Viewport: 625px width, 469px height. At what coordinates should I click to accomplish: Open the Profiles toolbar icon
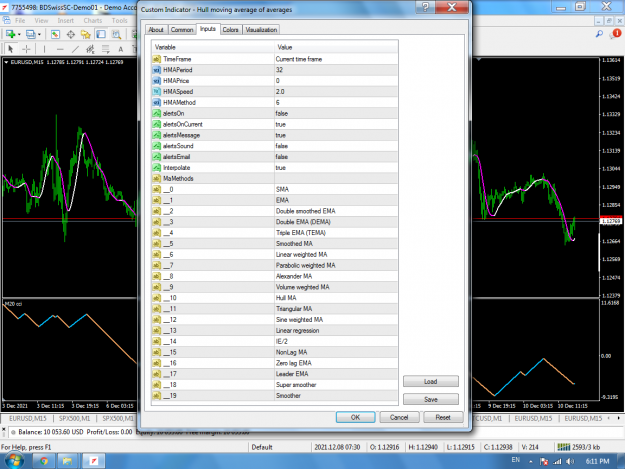(31, 34)
